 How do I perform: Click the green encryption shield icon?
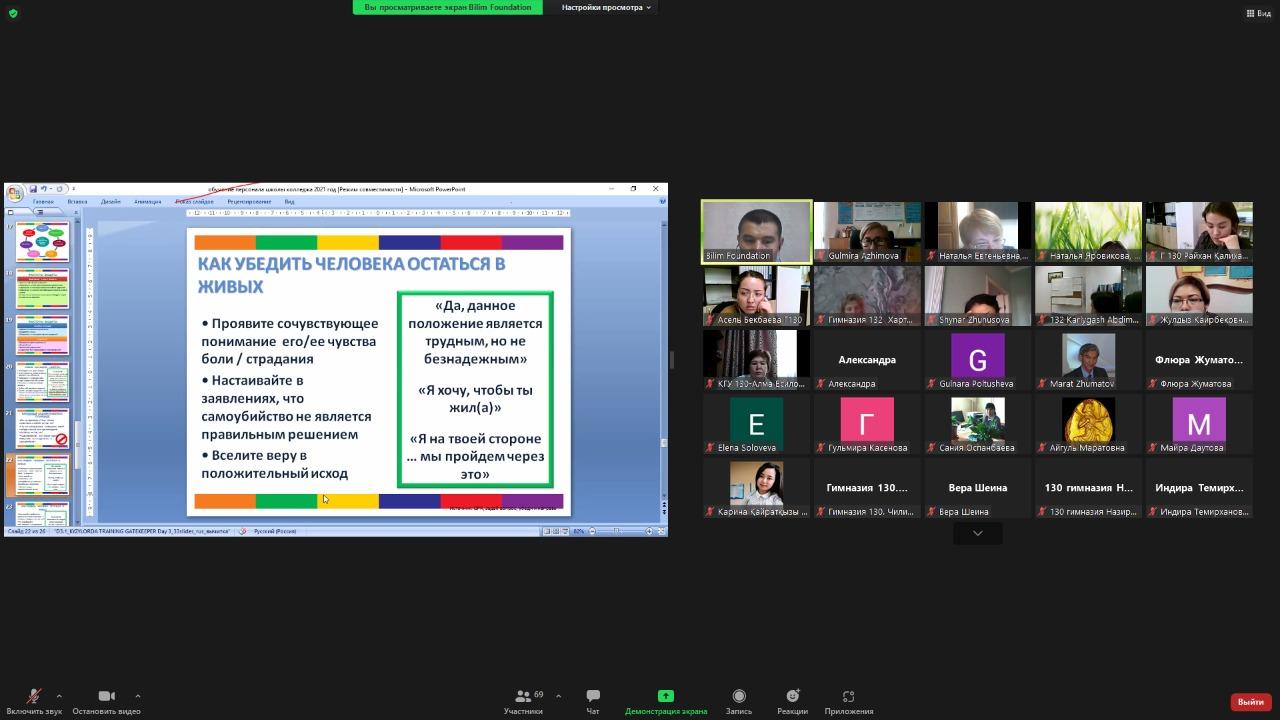(x=13, y=13)
